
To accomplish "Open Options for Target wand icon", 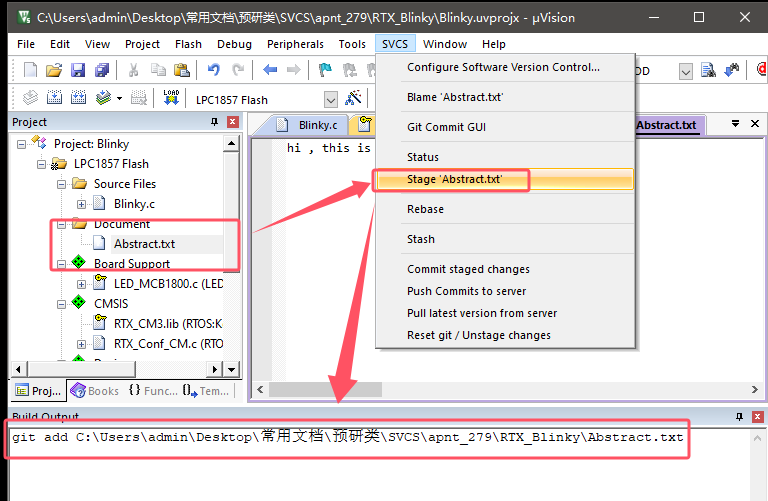I will pos(354,99).
